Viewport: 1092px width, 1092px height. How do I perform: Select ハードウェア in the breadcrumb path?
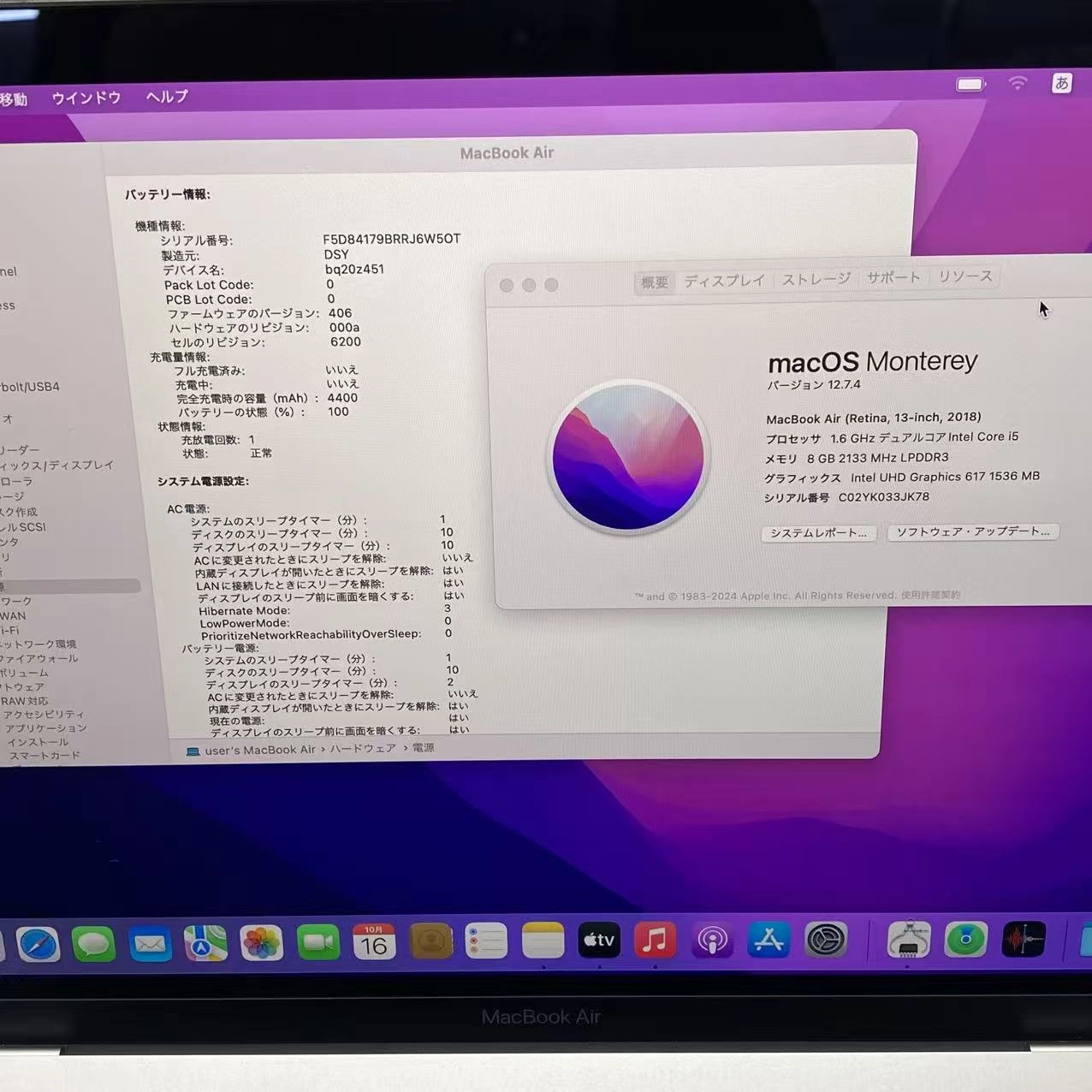(x=363, y=748)
